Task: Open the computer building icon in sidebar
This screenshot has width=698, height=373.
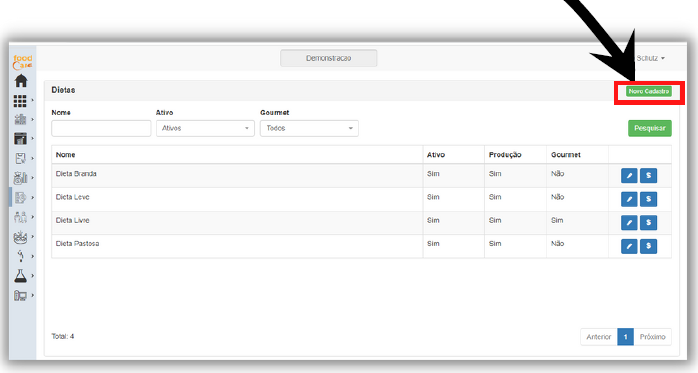Action: pyautogui.click(x=20, y=296)
